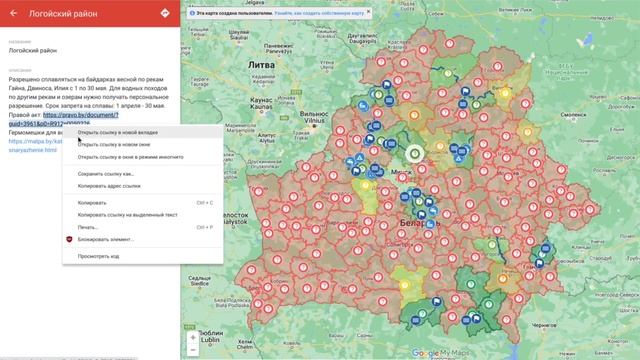Select 'Печать...' in the context menu
The width and height of the screenshot is (640, 360).
point(142,227)
